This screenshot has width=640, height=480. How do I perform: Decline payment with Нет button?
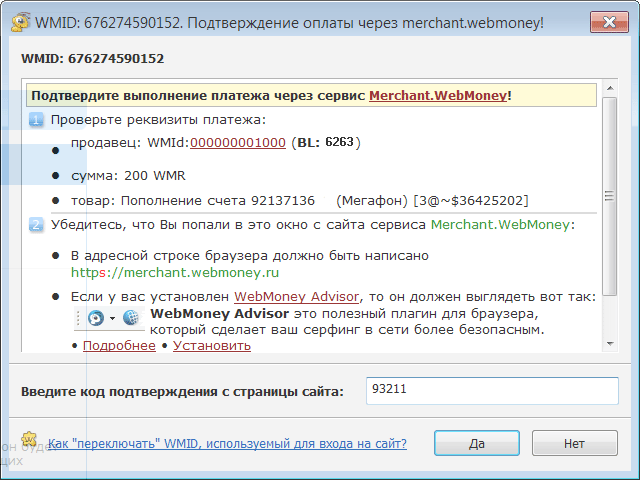(x=575, y=443)
